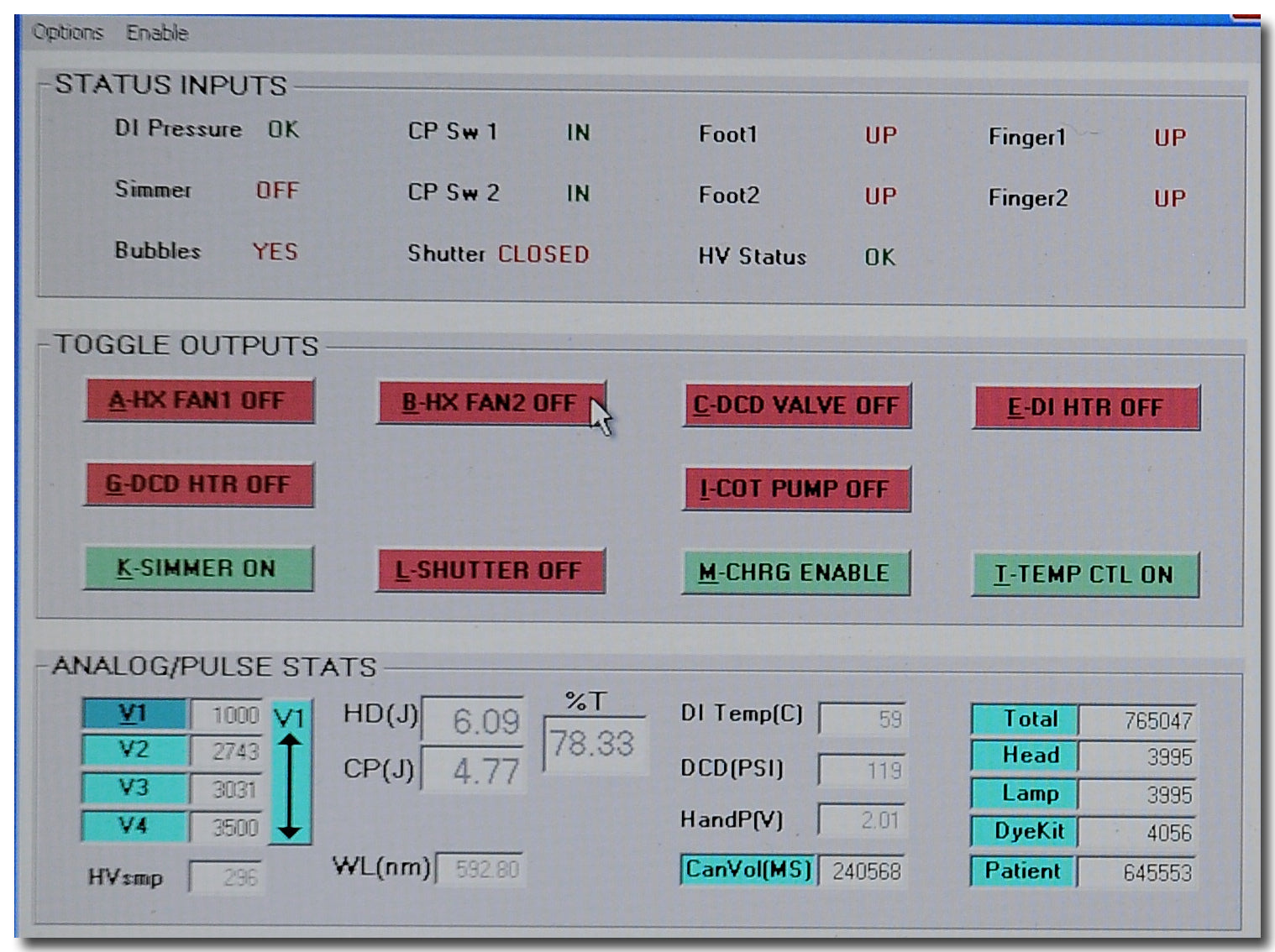The height and width of the screenshot is (952, 1275).
Task: Click the CP(J) reading 4.77
Action: [x=473, y=769]
